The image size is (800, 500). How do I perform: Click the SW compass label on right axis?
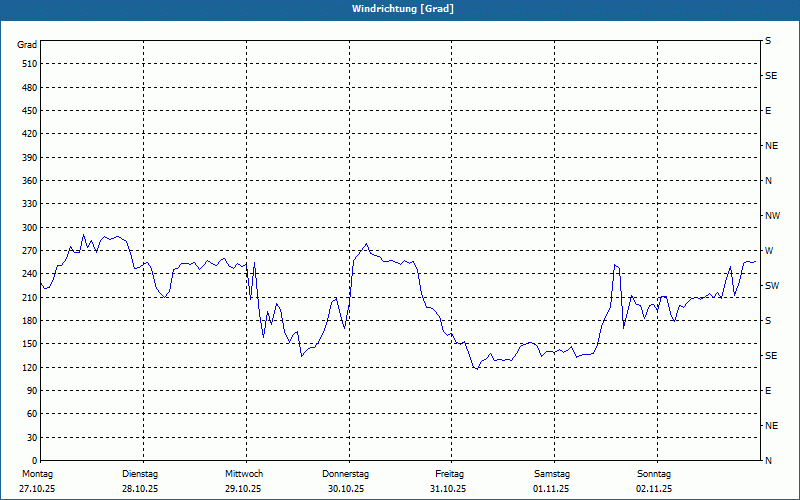coord(771,286)
